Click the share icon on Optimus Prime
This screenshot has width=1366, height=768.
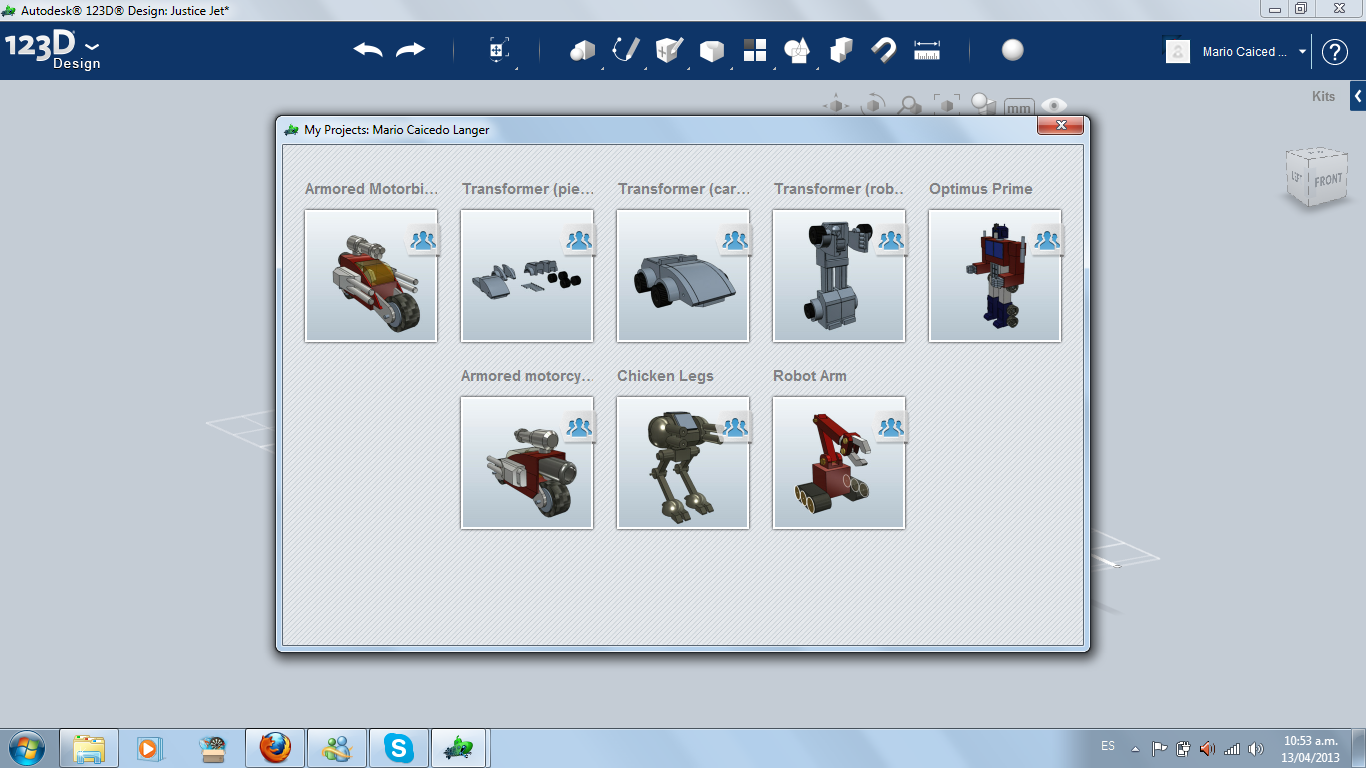pyautogui.click(x=1047, y=240)
